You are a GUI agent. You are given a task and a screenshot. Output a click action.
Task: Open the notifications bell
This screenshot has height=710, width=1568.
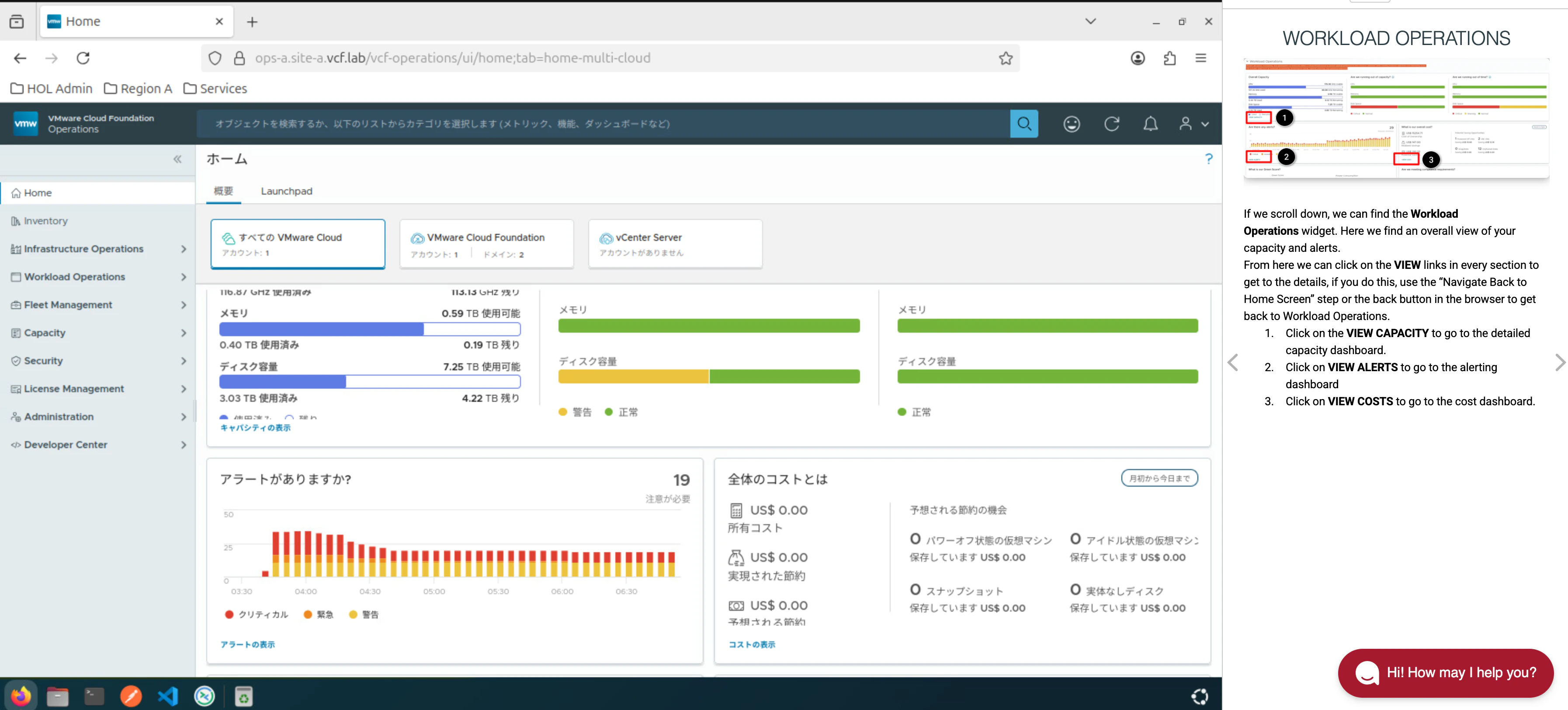point(1150,124)
